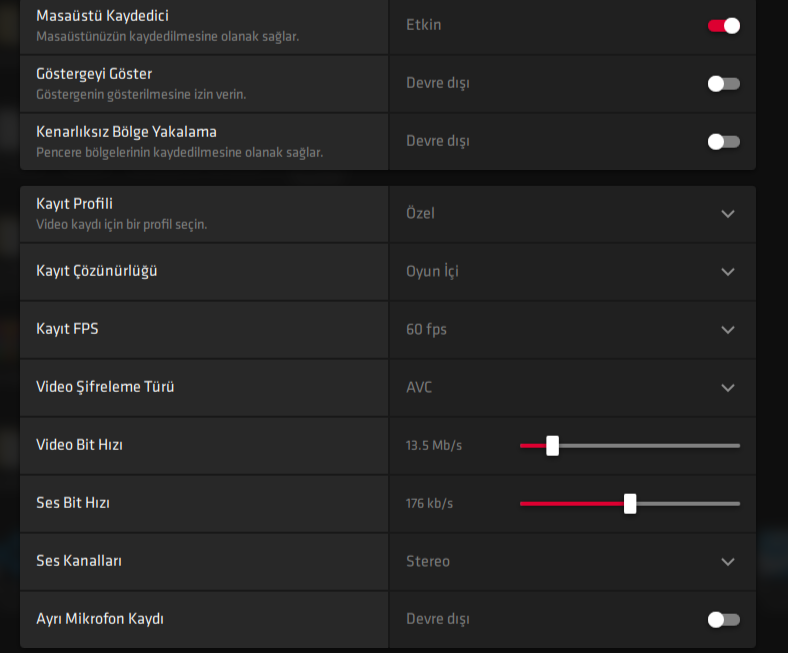
Task: Open the "AVC" encoding type dropdown
Action: 419,387
